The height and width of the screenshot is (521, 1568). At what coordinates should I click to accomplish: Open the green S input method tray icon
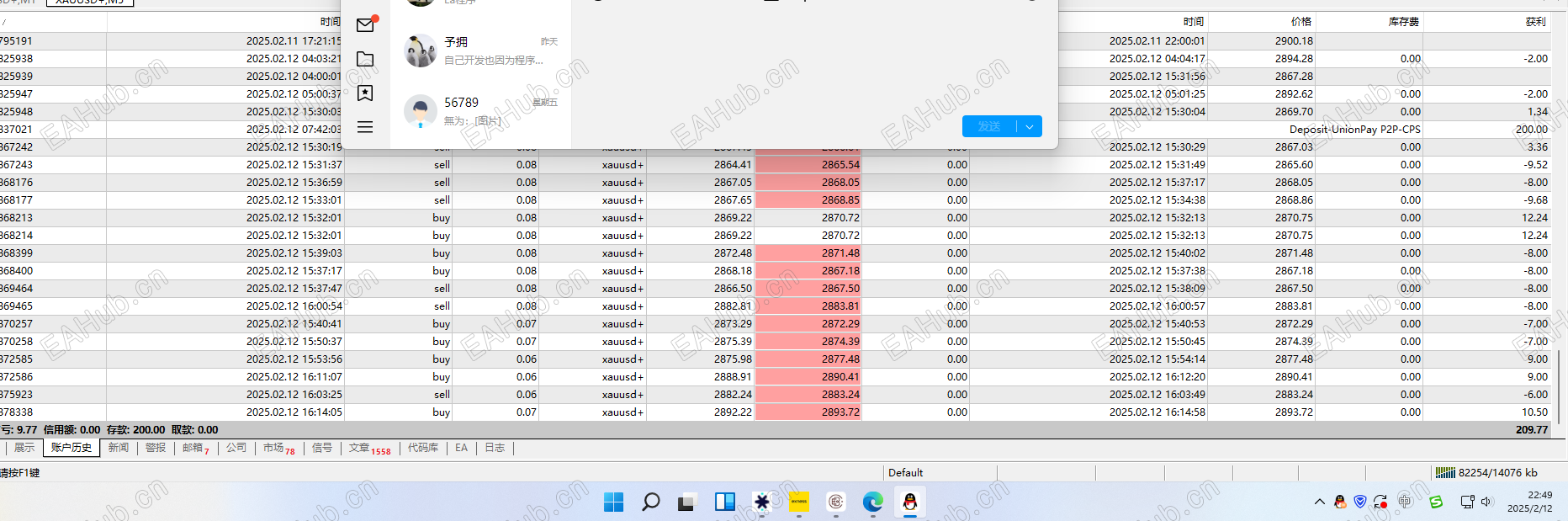tap(1436, 502)
